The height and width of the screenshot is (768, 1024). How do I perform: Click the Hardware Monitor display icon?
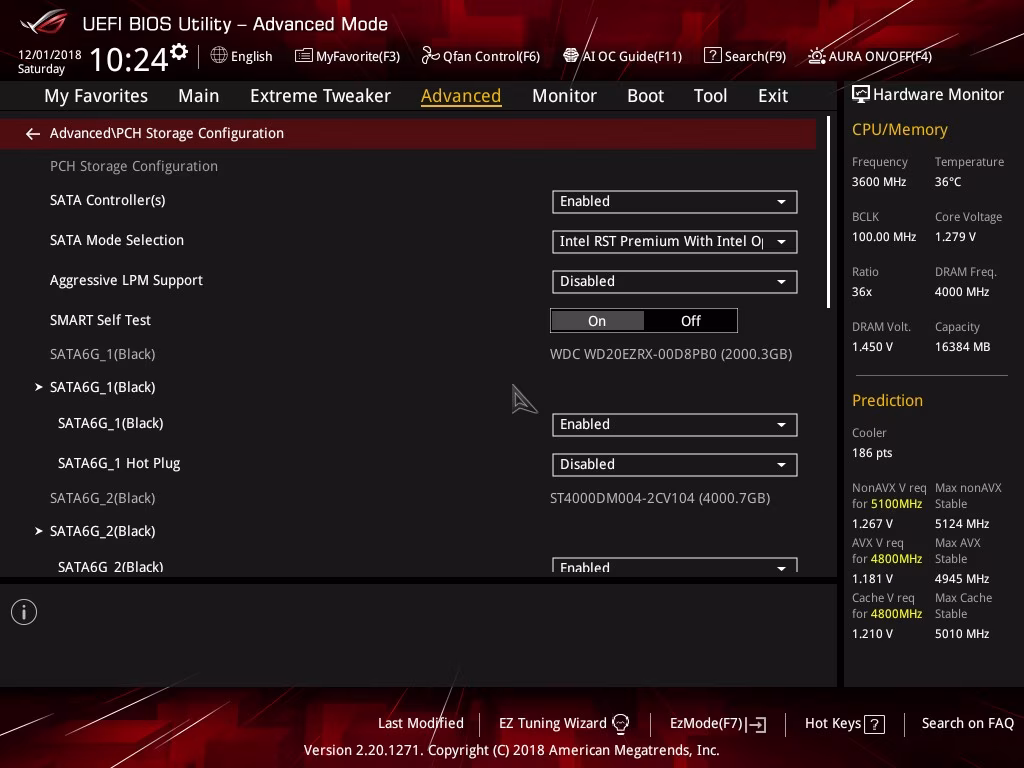tap(861, 95)
